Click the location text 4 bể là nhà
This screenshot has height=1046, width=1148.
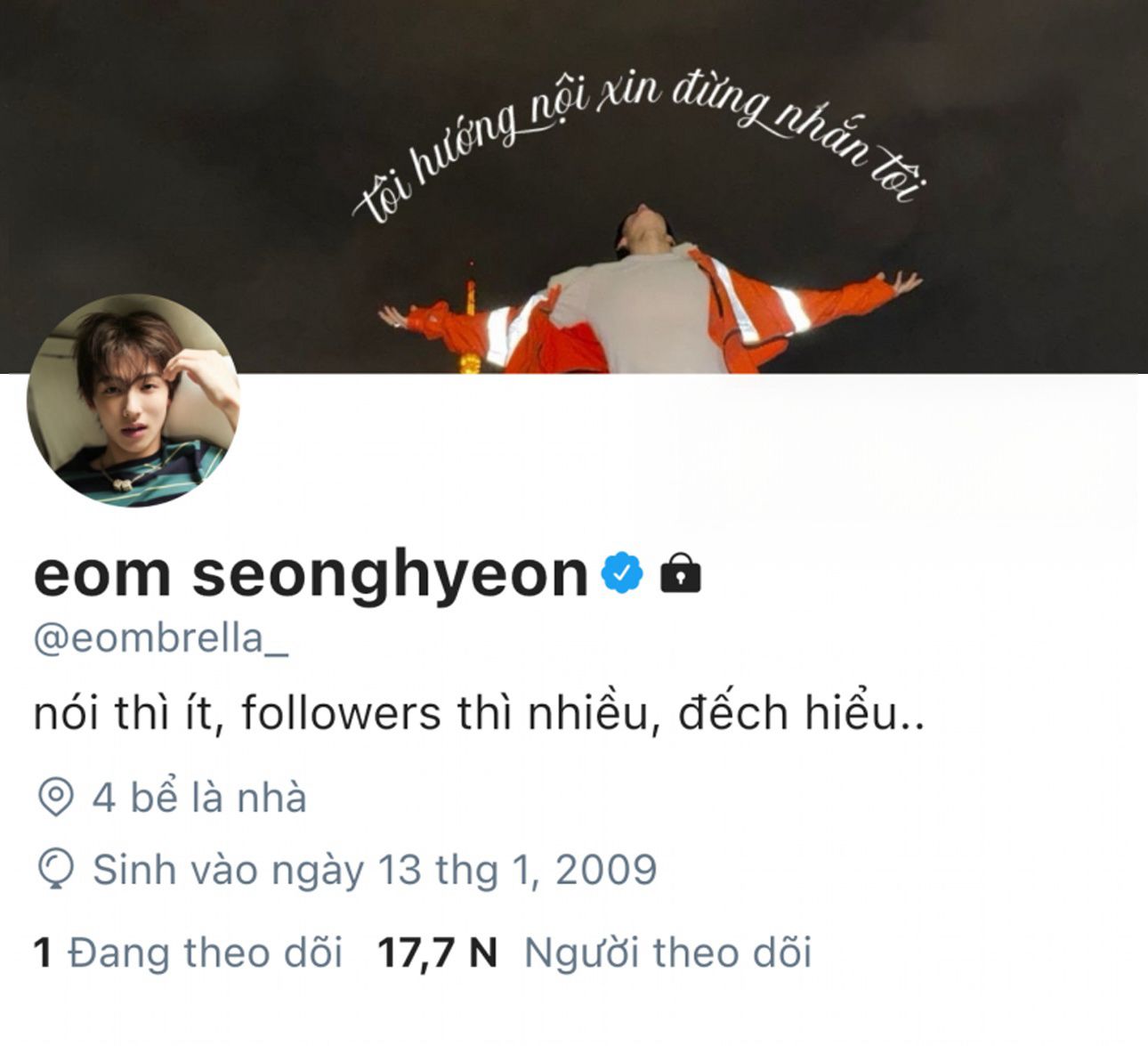199,798
